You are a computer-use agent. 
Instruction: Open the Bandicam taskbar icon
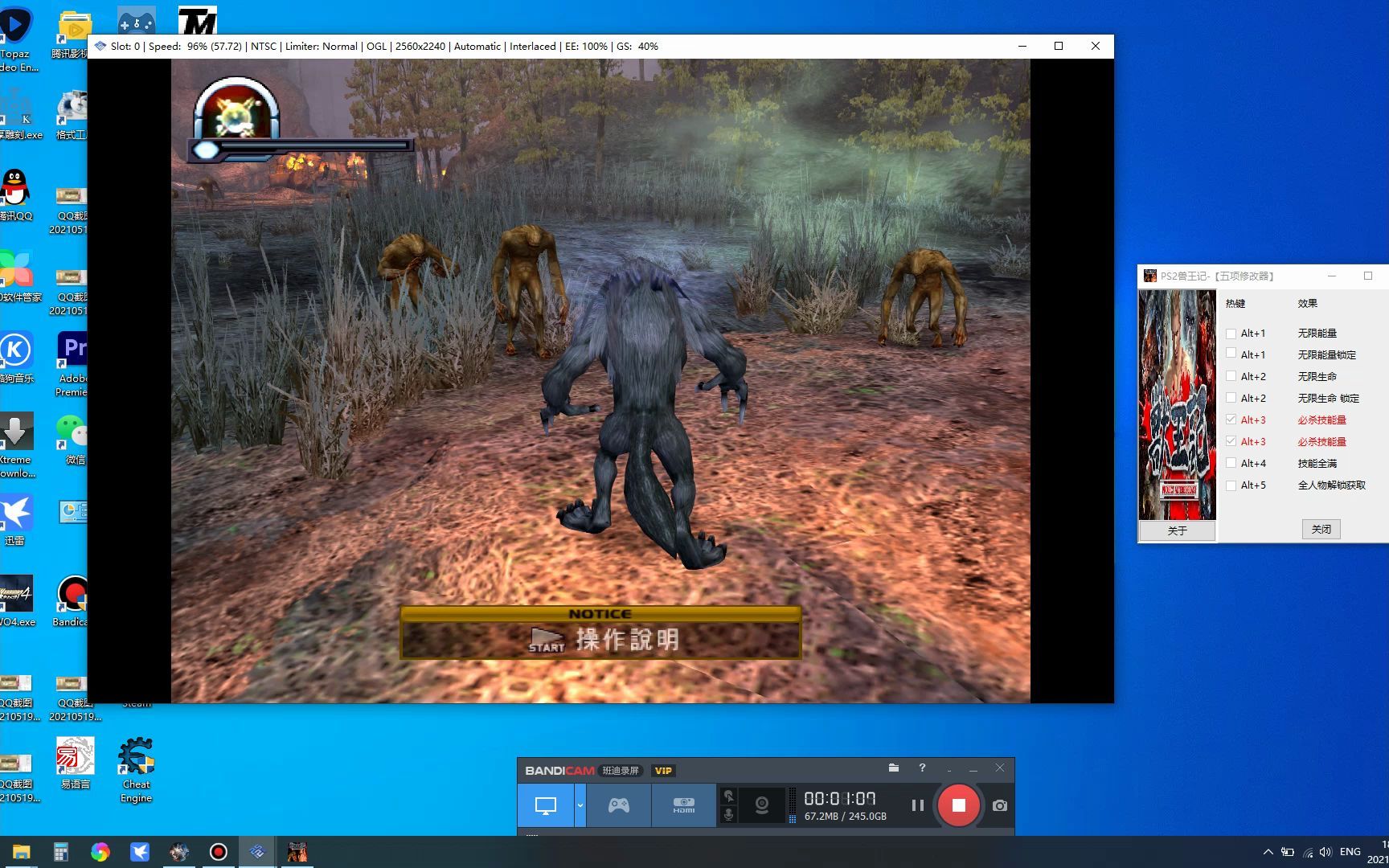(x=218, y=852)
